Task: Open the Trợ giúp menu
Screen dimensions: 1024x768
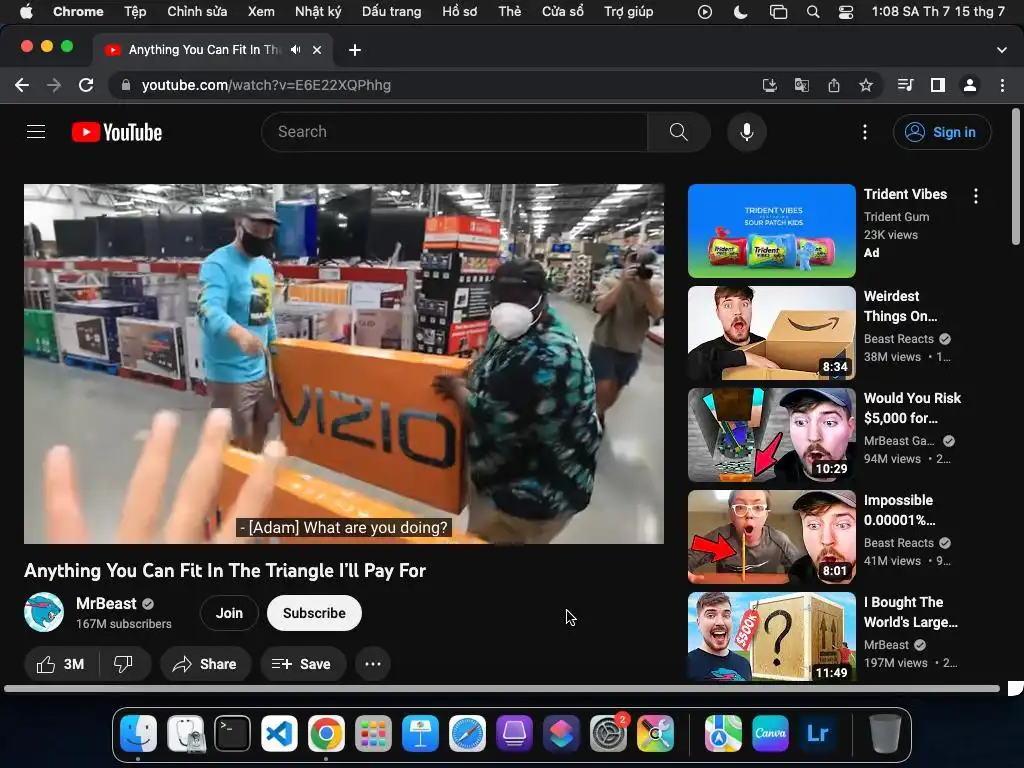Action: (x=628, y=12)
